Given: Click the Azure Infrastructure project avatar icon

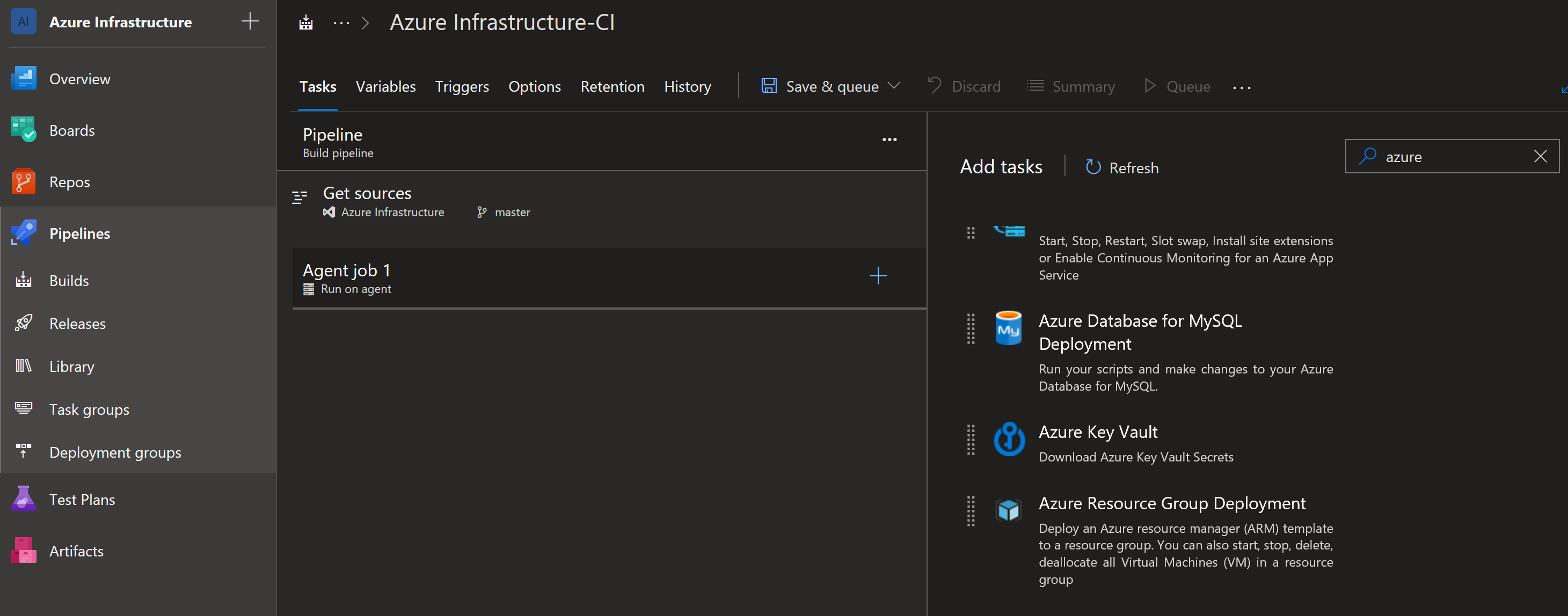Looking at the screenshot, I should pos(23,21).
